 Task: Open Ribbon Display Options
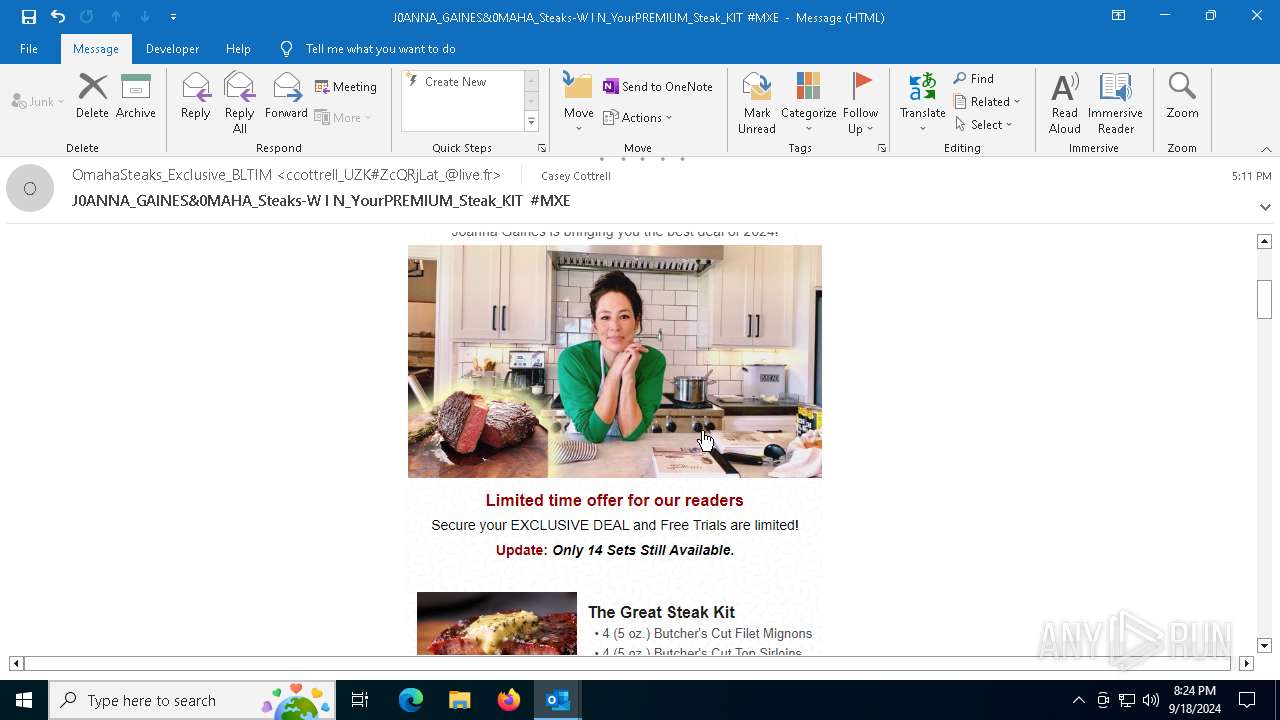click(x=1118, y=16)
